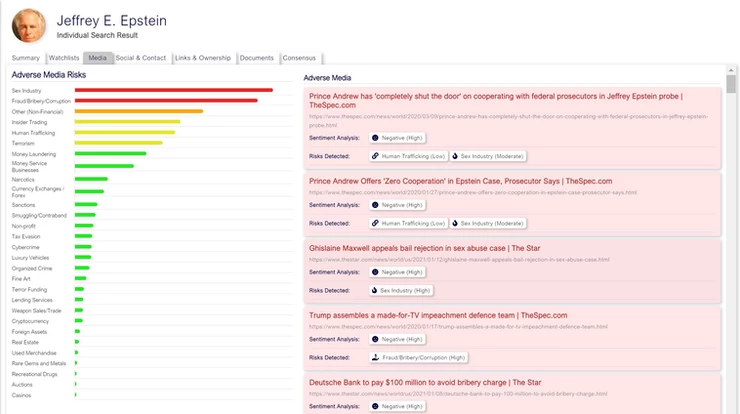The image size is (740, 414).
Task: Click the Negative sentiment icon in first article
Action: (x=376, y=137)
